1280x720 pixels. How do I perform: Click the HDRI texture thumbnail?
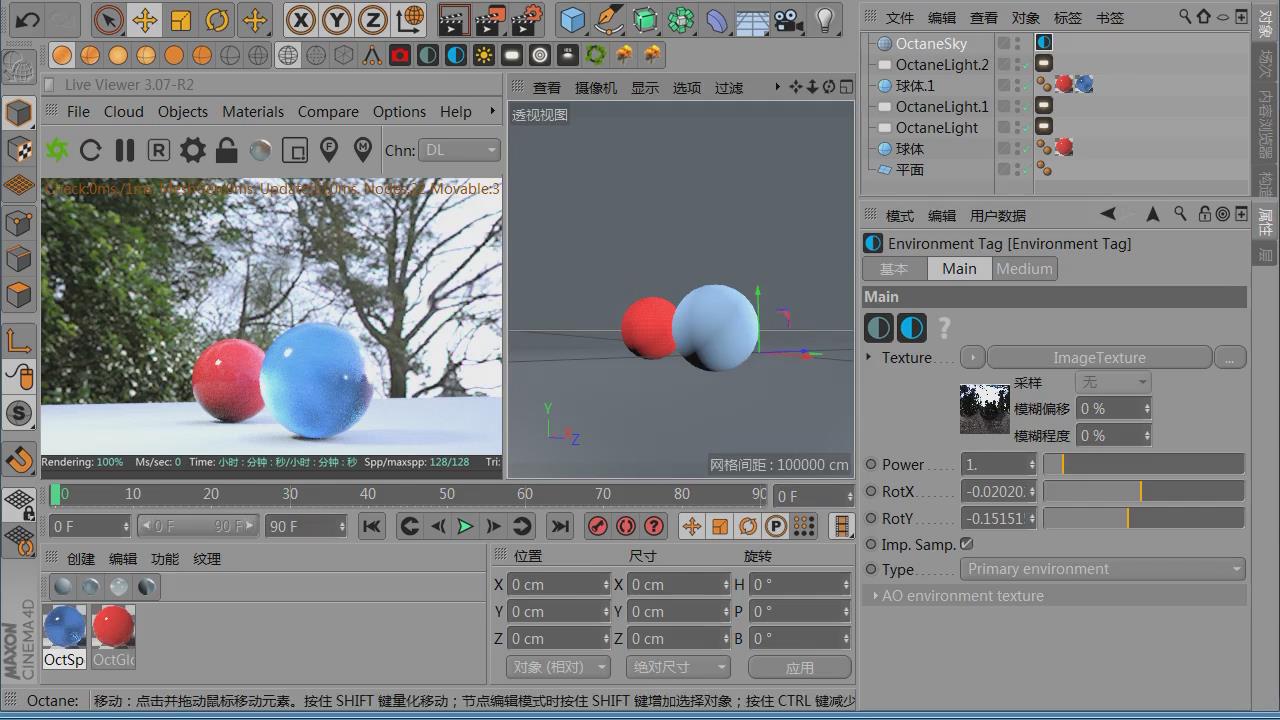coord(985,409)
